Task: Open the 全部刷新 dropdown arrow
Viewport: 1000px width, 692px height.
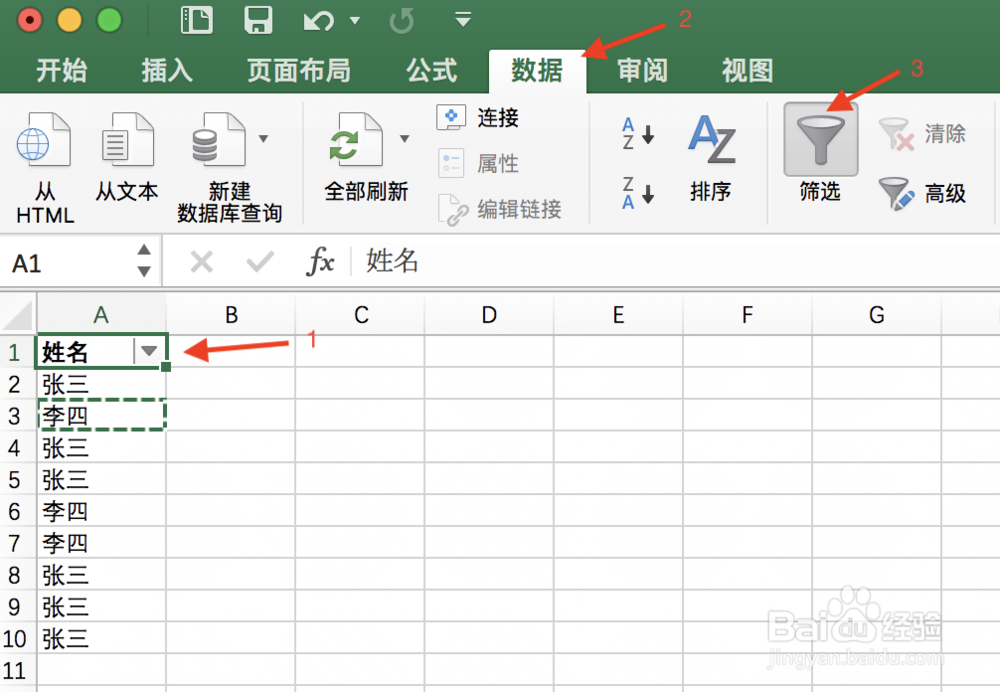Action: 404,138
